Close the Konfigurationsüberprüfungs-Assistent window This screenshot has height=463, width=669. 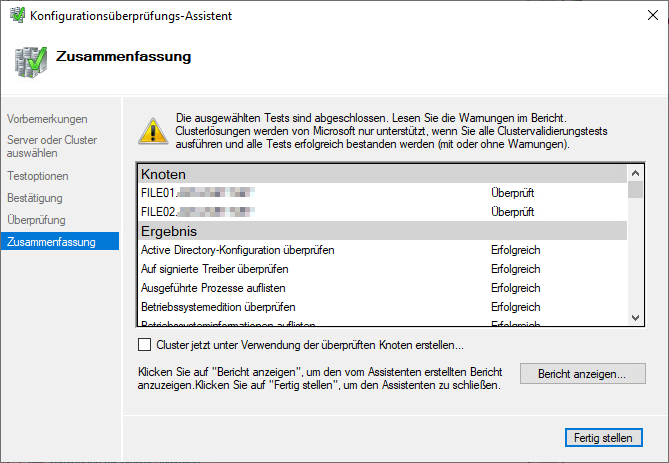[645, 16]
